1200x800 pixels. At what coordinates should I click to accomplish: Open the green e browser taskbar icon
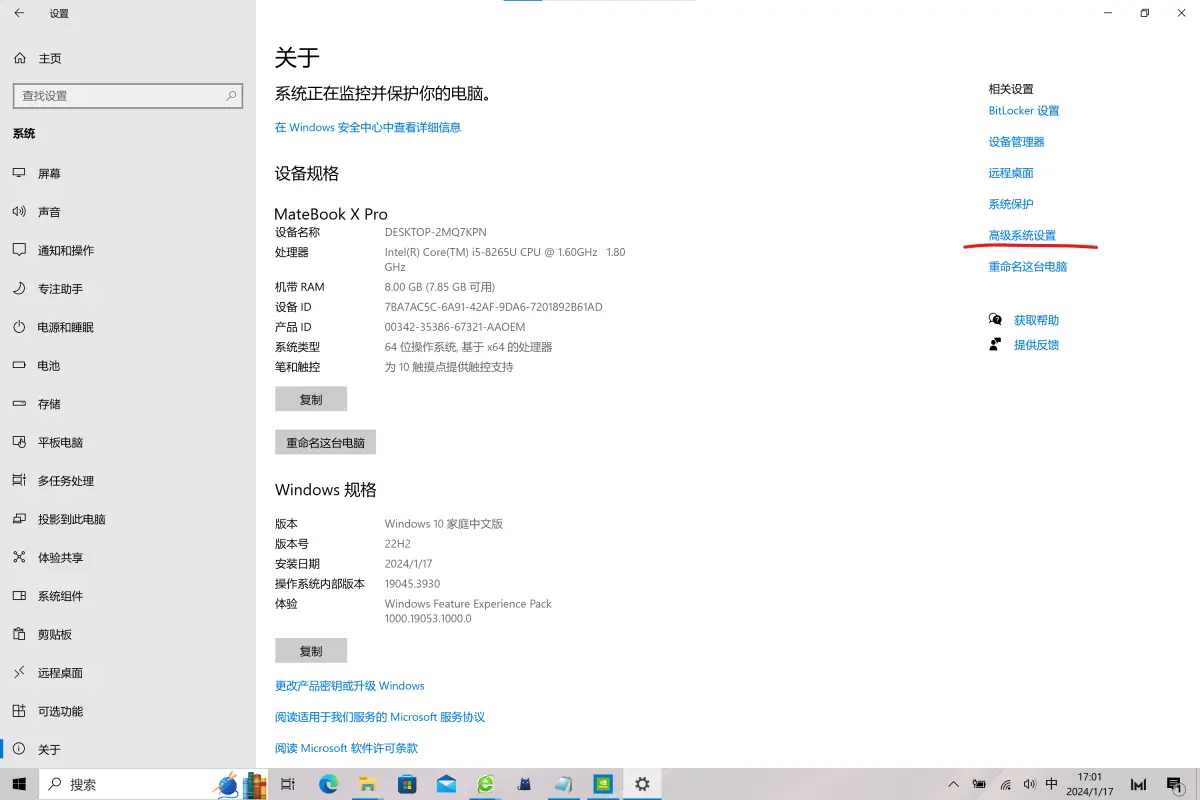(x=485, y=784)
